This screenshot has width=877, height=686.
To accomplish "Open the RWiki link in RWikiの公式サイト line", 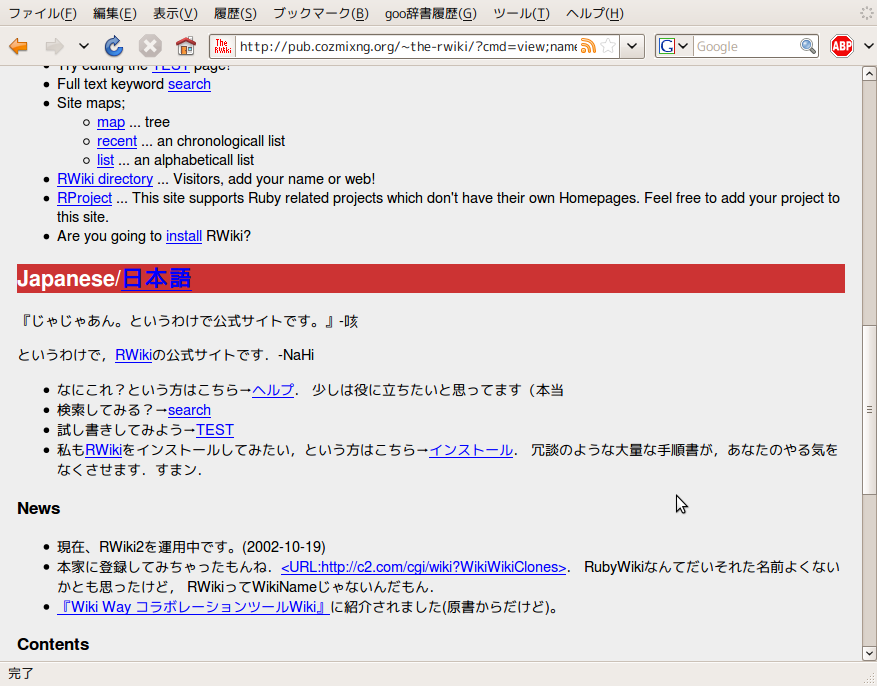I will coord(133,355).
